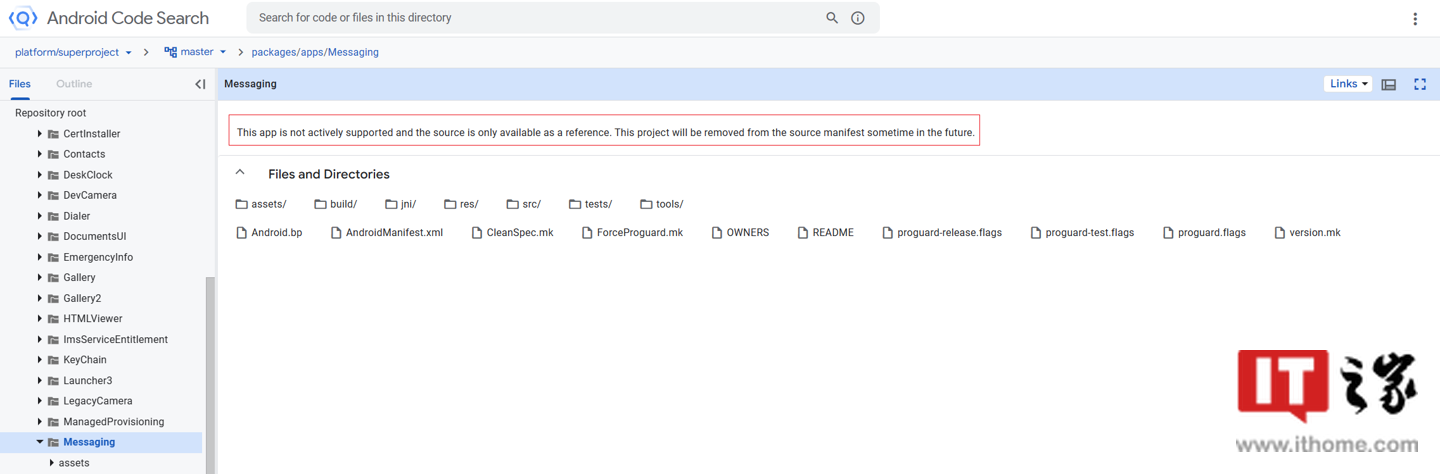Collapse the Files and Directories section
This screenshot has width=1440, height=474.
pos(240,173)
